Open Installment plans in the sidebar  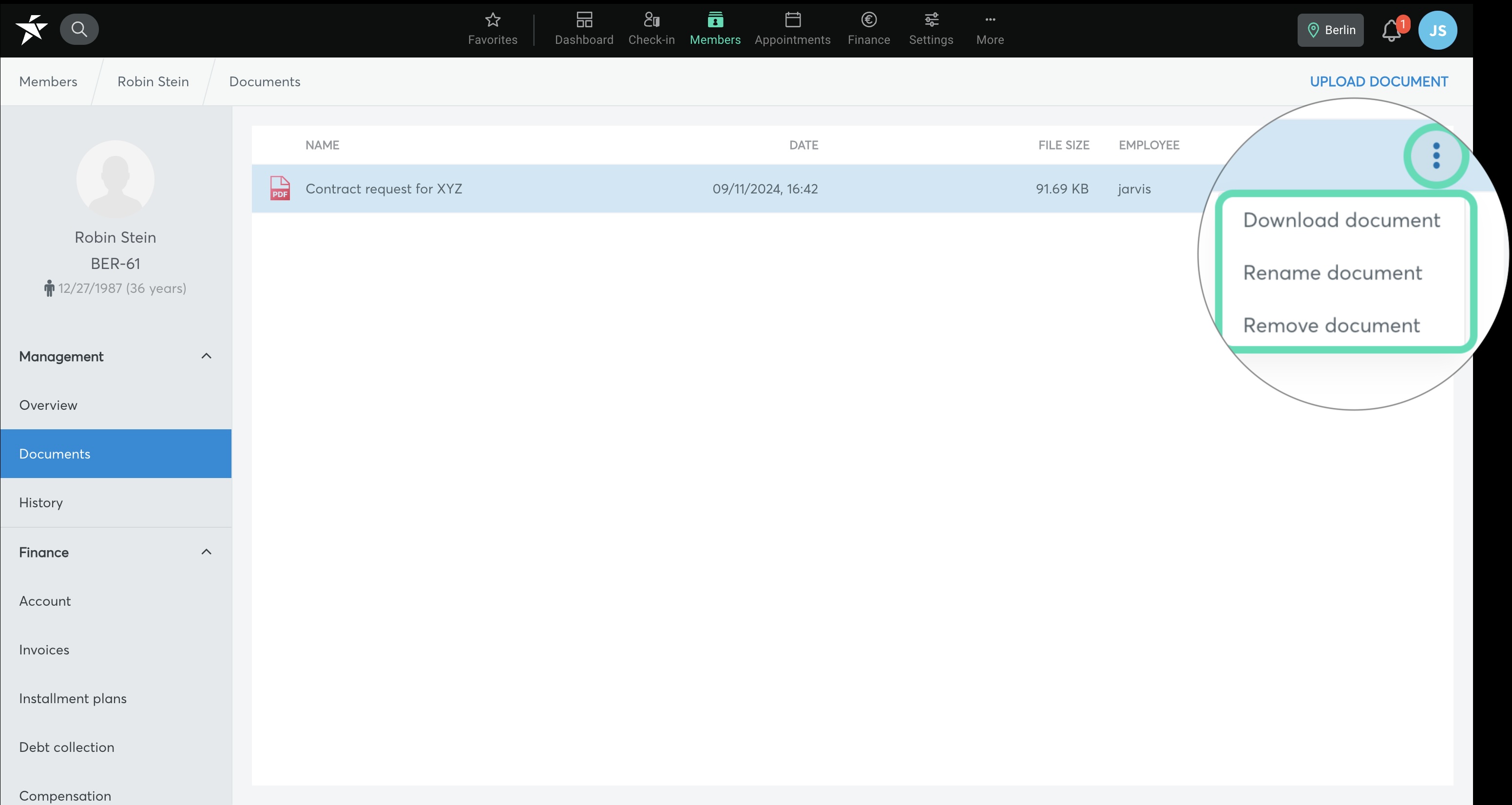tap(115, 698)
